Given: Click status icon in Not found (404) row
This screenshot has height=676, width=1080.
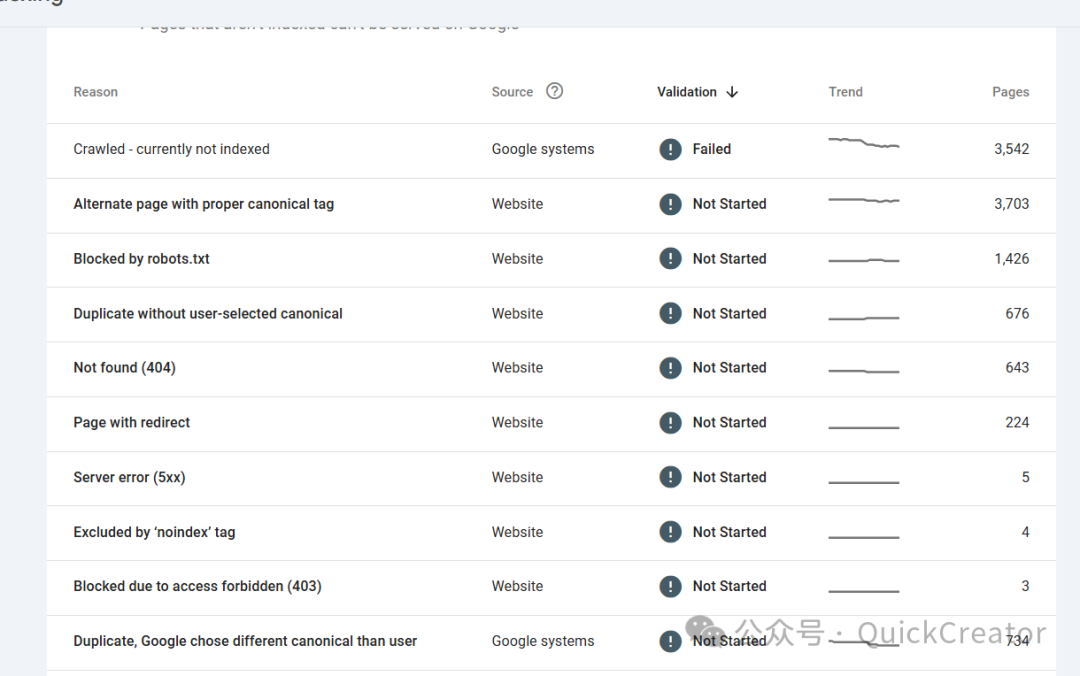Looking at the screenshot, I should pos(670,368).
